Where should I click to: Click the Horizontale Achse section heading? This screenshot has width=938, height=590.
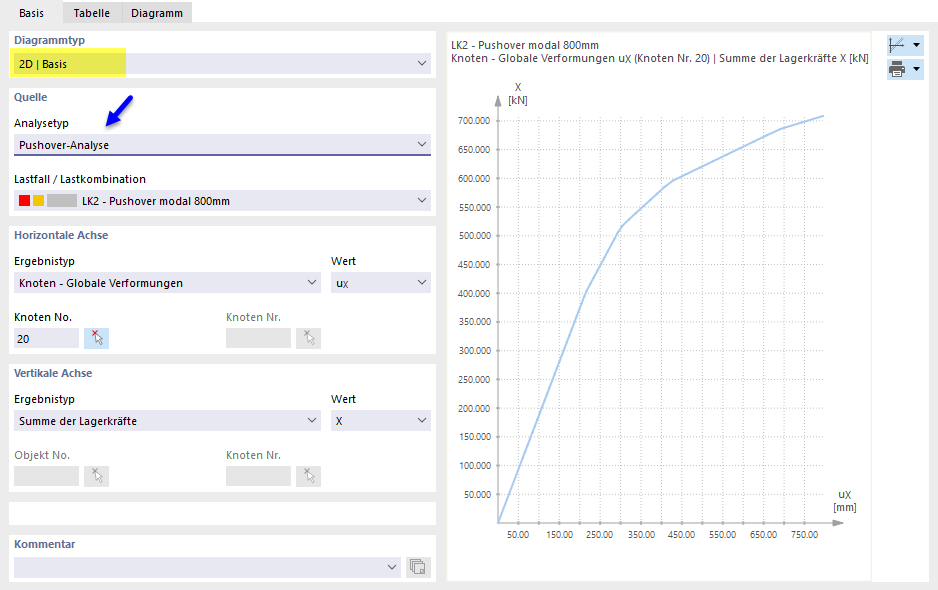tap(61, 235)
